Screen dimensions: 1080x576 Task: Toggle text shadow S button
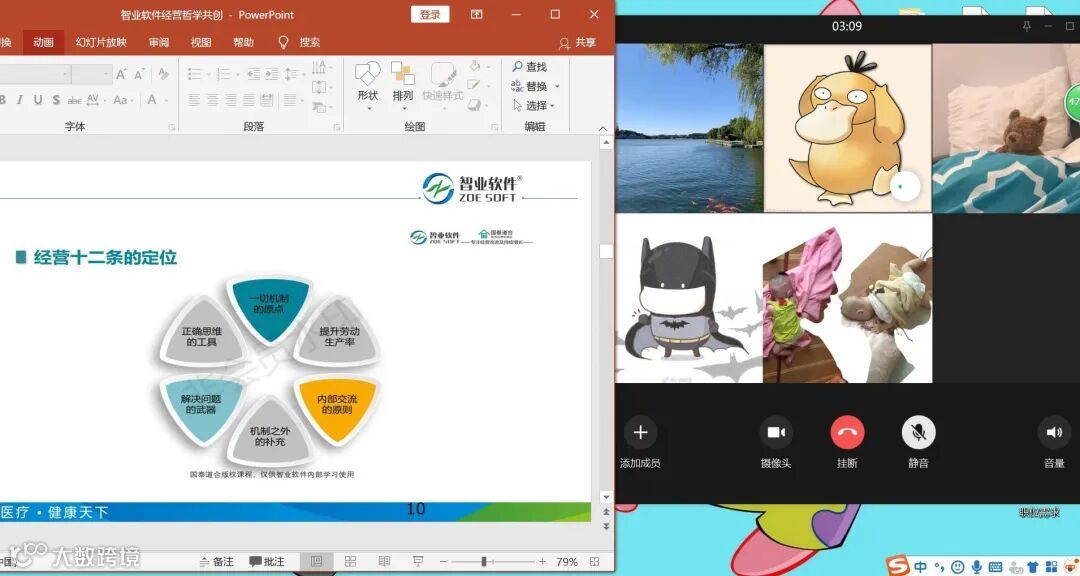coord(56,100)
